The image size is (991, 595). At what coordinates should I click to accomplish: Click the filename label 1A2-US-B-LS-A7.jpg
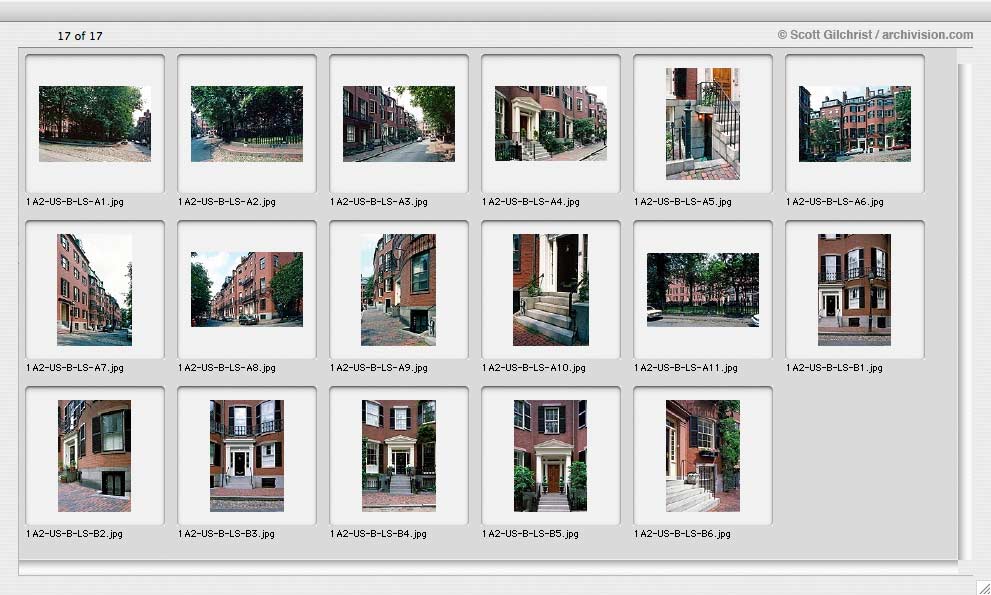[75, 367]
